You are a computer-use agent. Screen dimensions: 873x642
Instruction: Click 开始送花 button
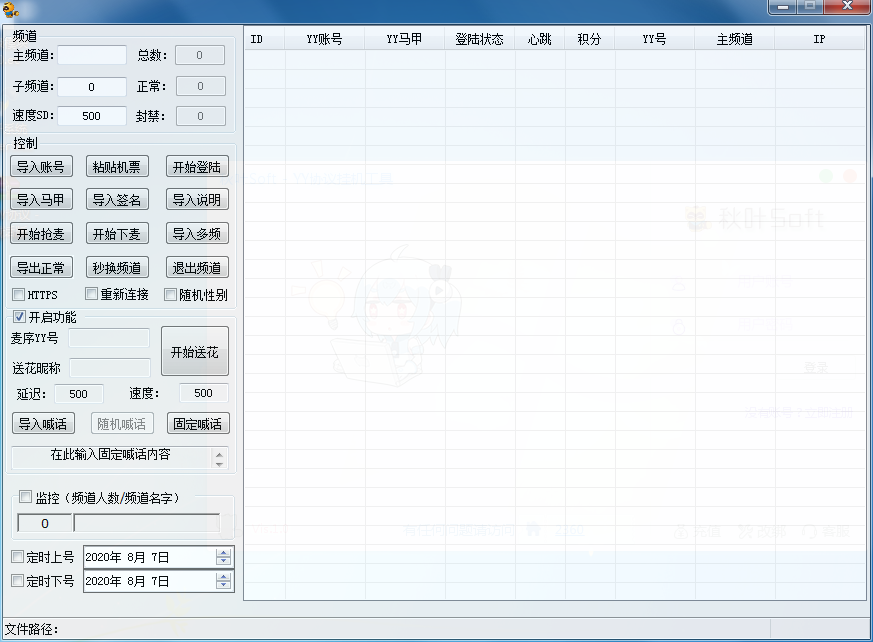(x=195, y=351)
